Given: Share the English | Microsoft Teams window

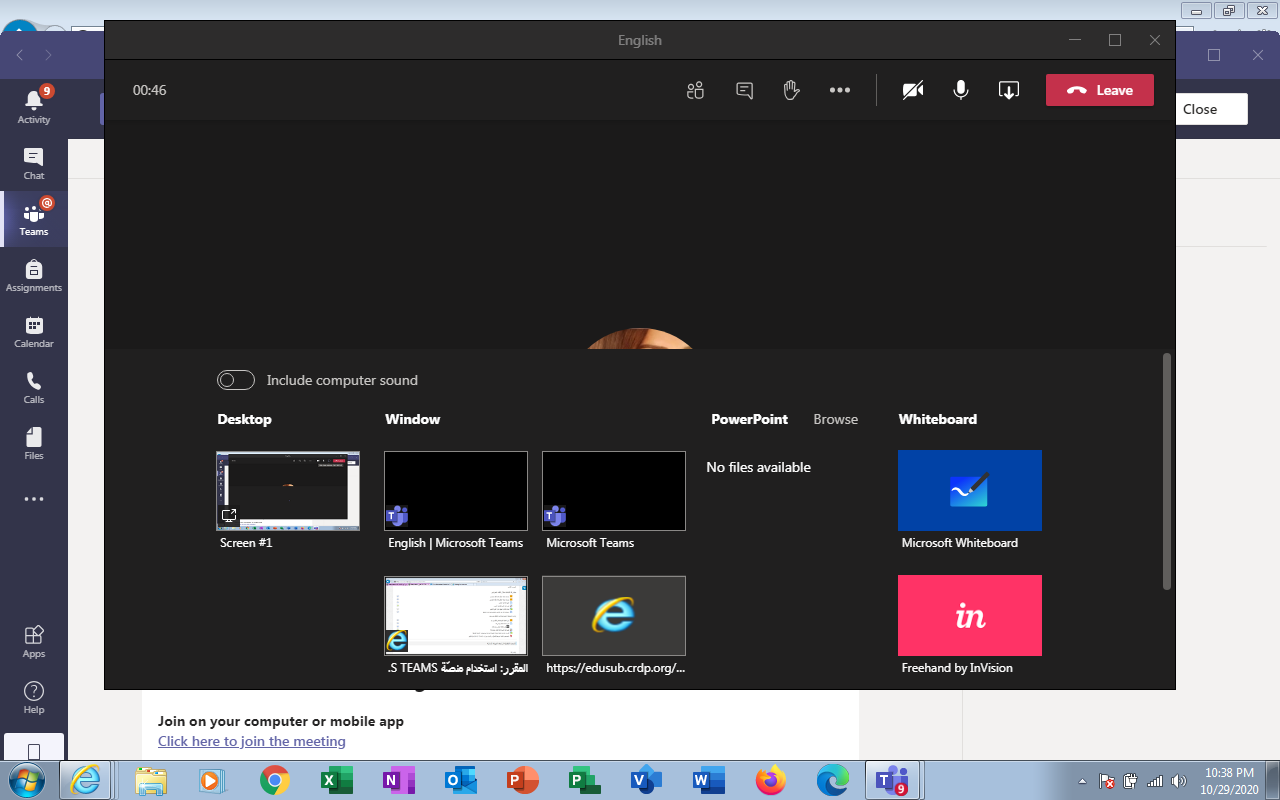Looking at the screenshot, I should click(x=456, y=490).
